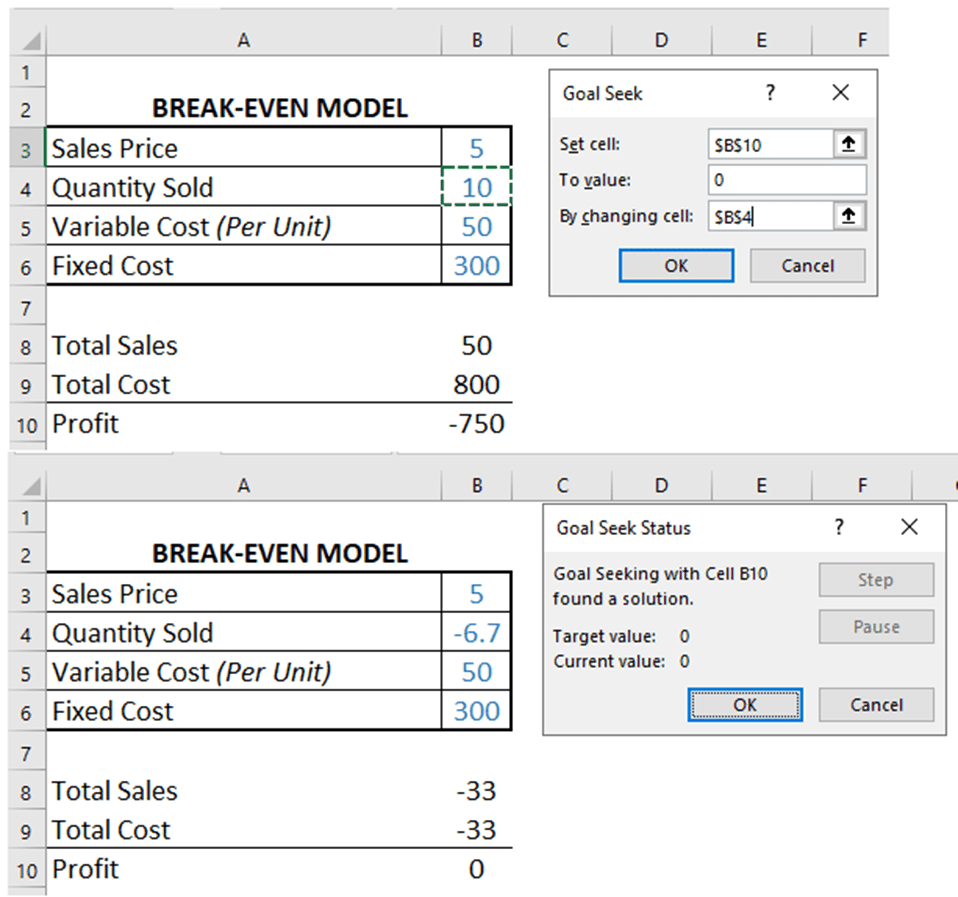This screenshot has height=897, width=958.
Task: Click the Fixed Cost label in top sheet
Action: [112, 266]
